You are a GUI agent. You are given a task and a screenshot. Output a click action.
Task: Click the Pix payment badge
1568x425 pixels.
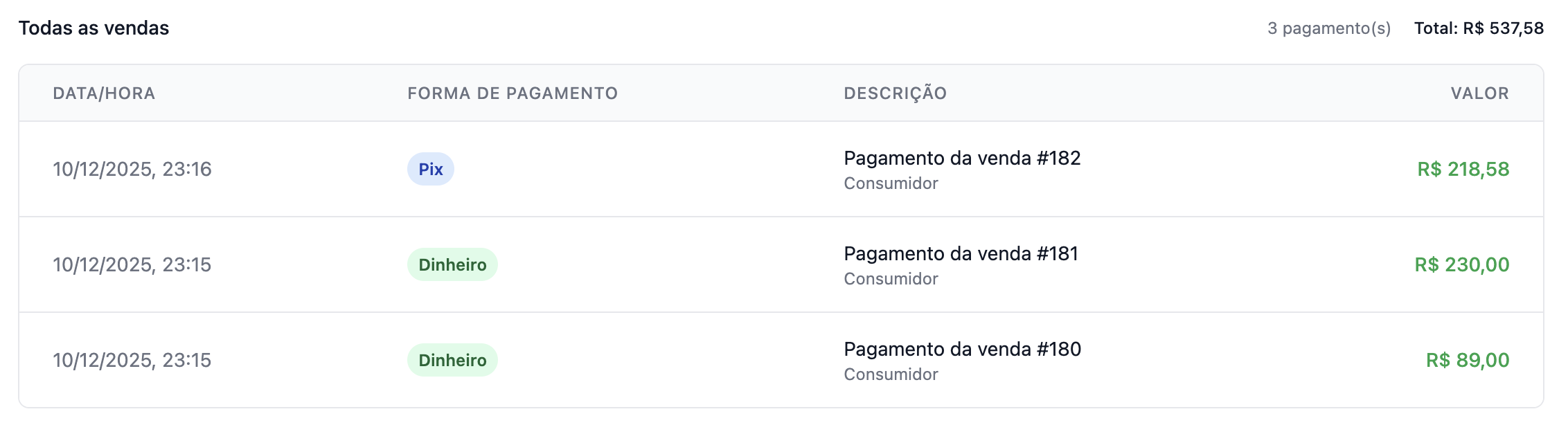click(x=430, y=169)
